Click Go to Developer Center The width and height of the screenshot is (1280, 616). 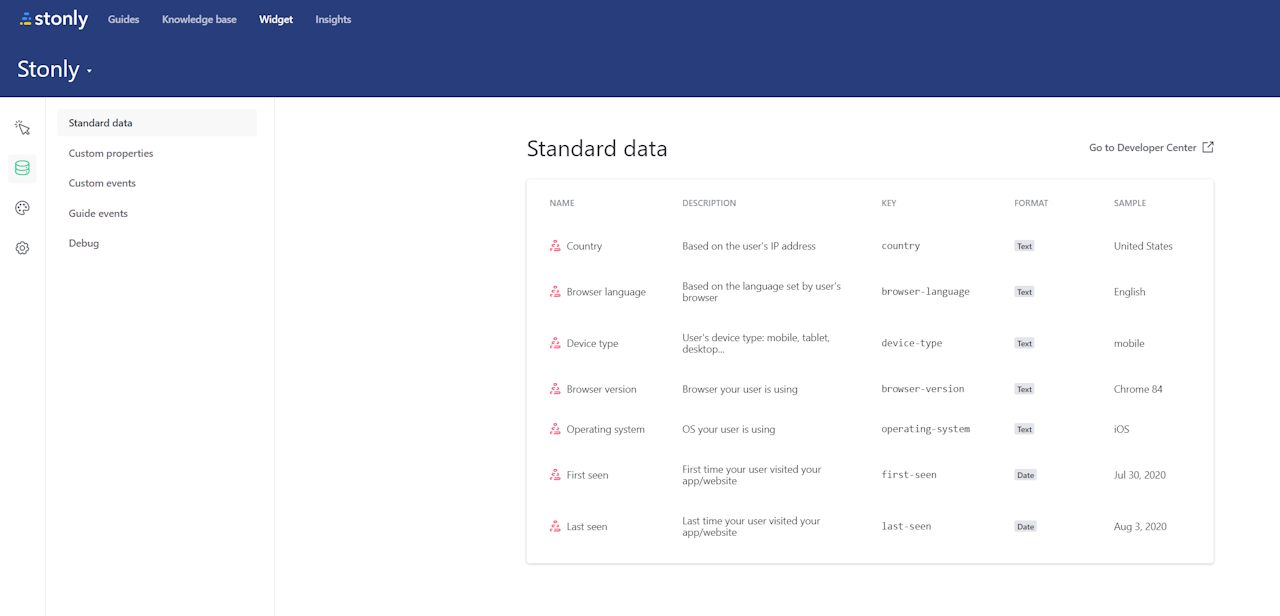(x=1142, y=147)
